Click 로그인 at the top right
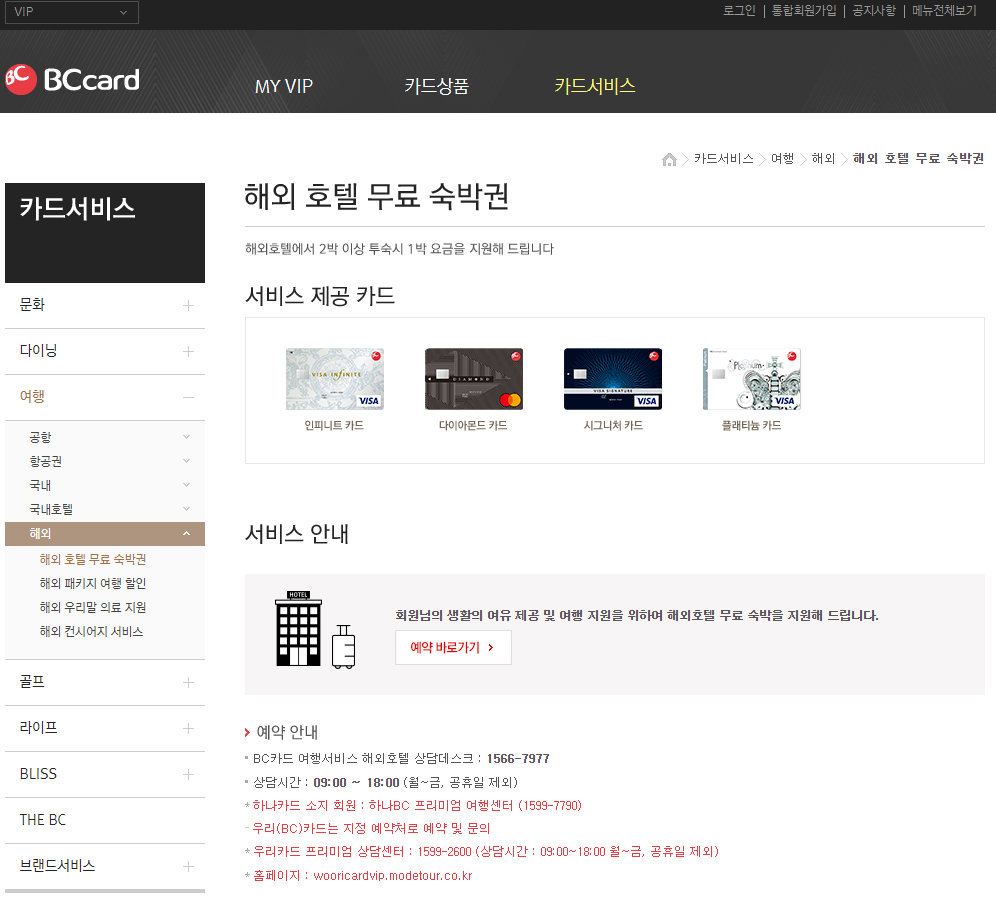The height and width of the screenshot is (902, 996). [x=738, y=11]
